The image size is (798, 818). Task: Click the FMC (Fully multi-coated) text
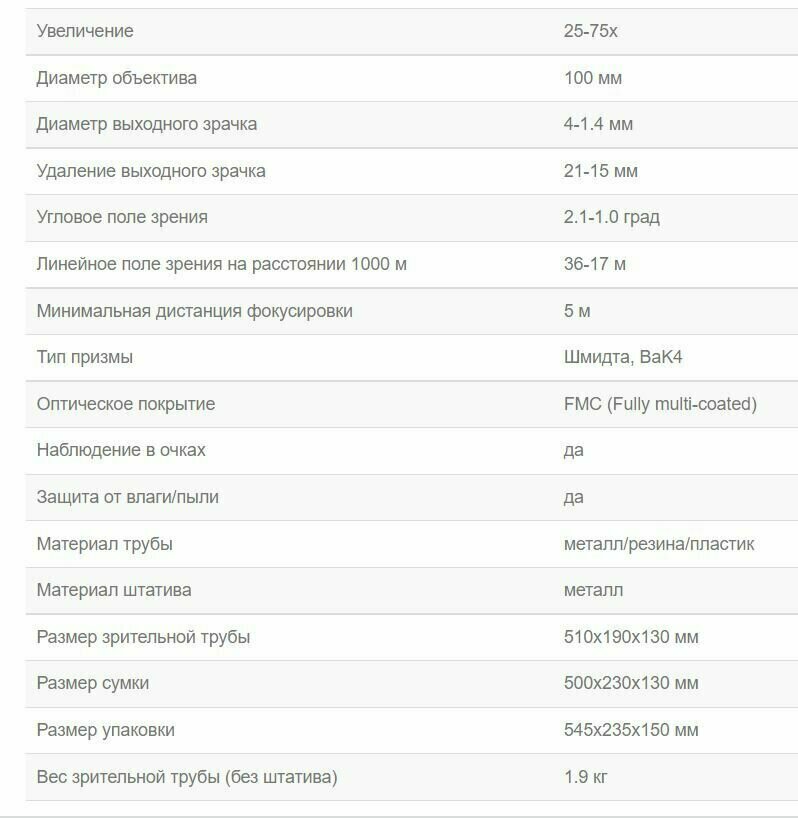(660, 404)
